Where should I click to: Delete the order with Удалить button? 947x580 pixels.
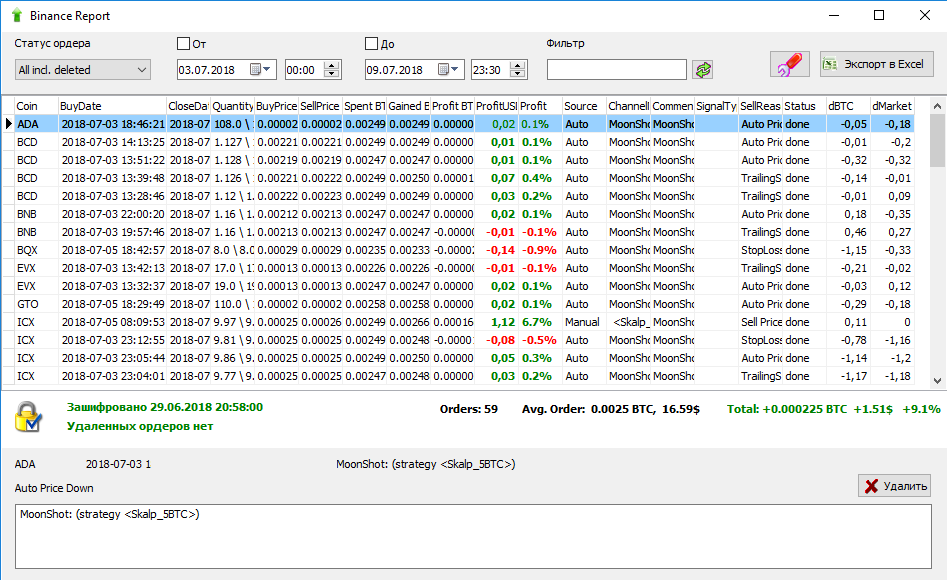[894, 486]
